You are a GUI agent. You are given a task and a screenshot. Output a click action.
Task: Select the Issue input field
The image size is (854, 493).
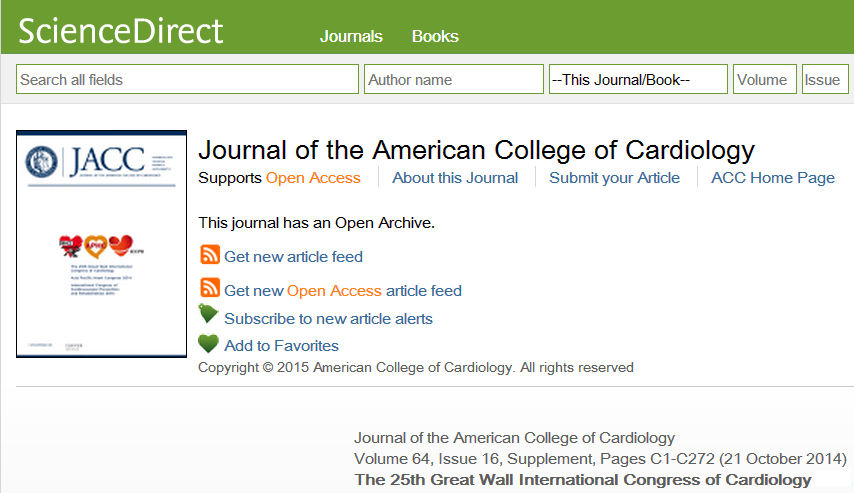click(x=824, y=79)
